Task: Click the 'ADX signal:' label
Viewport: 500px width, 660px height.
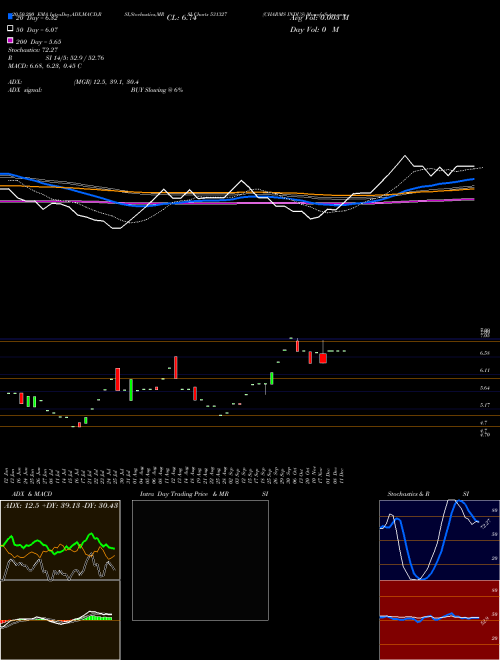Action: click(25, 90)
